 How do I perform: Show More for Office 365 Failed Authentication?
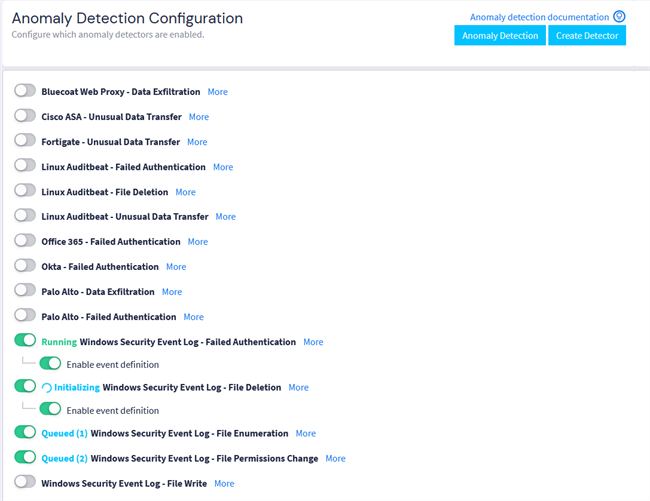[x=198, y=242]
